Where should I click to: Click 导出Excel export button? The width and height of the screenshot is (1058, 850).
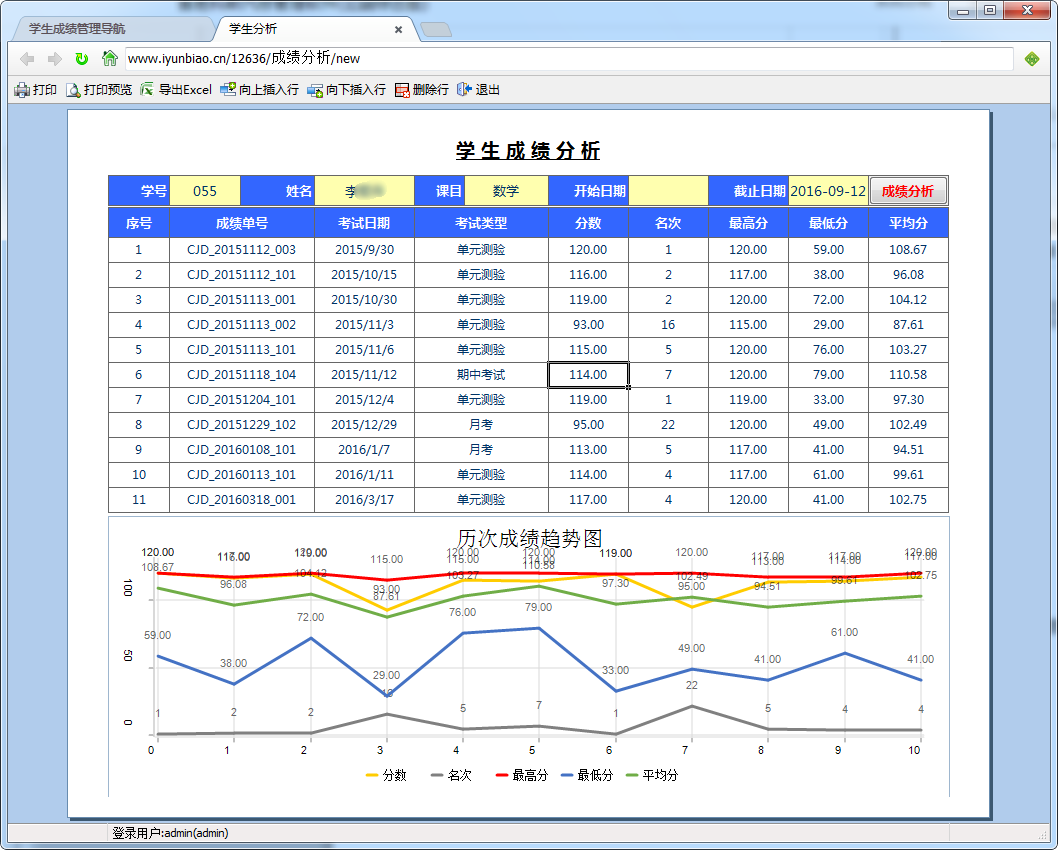[x=176, y=90]
